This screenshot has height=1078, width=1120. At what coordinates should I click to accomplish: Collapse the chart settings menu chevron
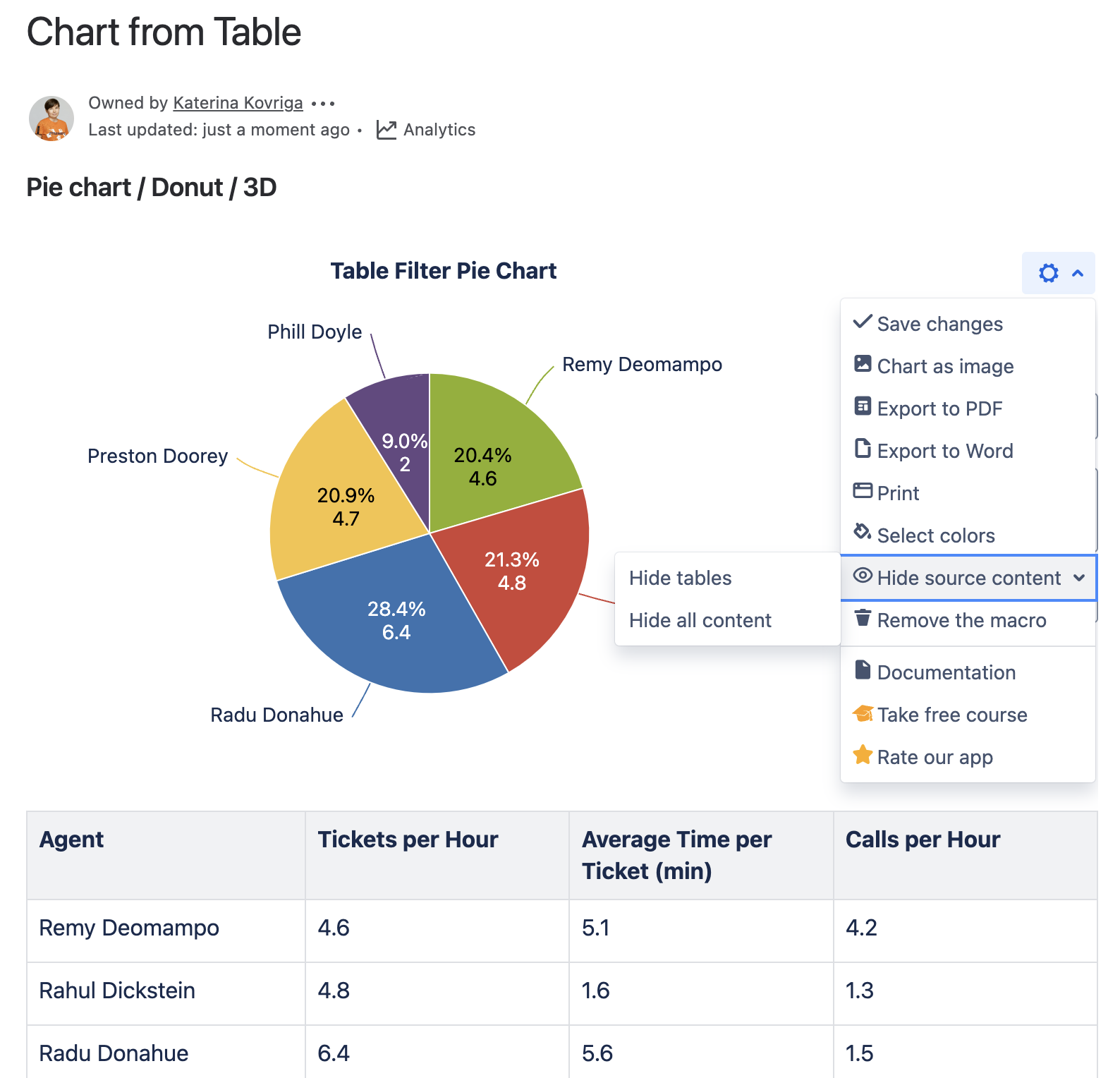(x=1078, y=273)
